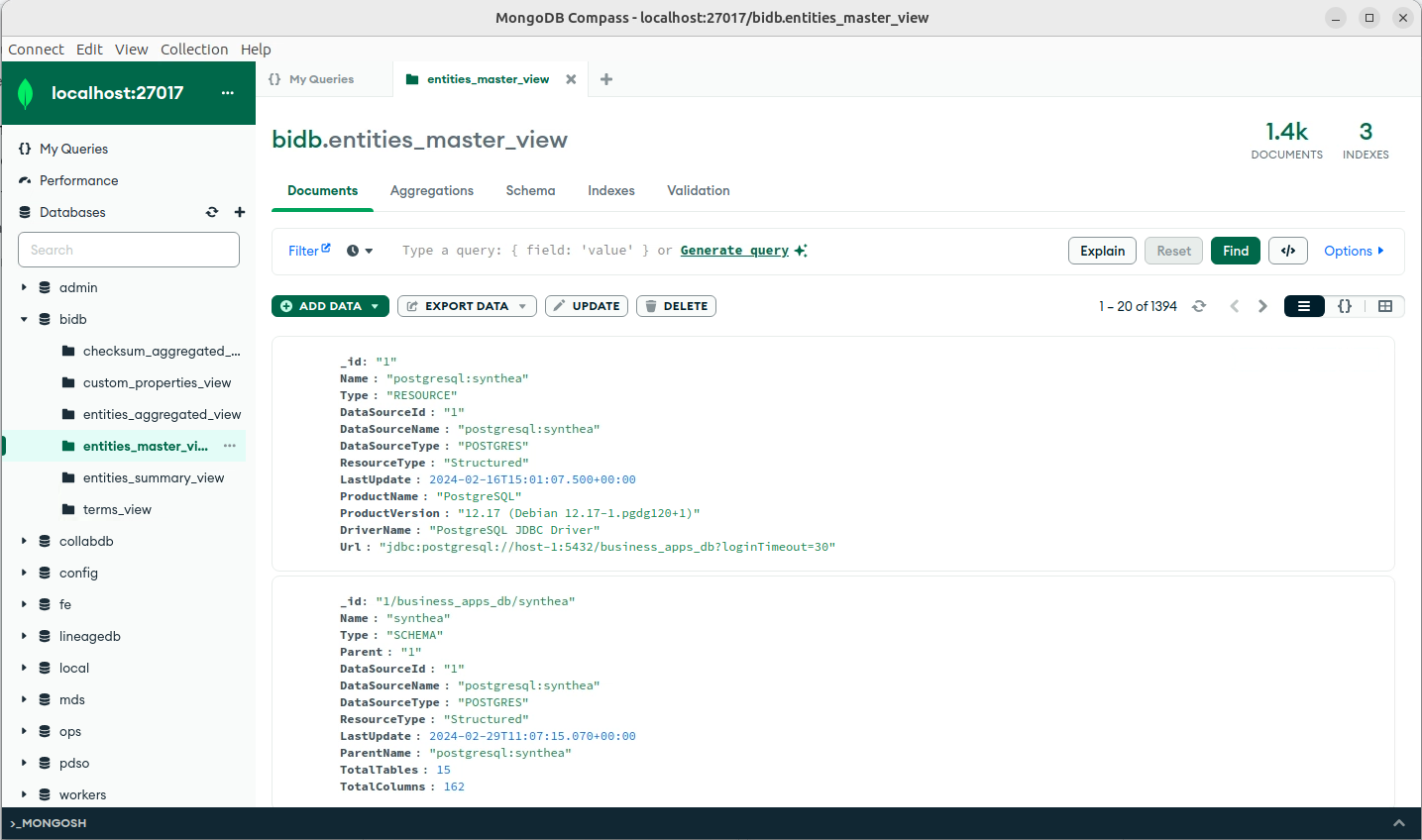This screenshot has width=1422, height=840.
Task: Refresh the document list count
Action: 1199,306
